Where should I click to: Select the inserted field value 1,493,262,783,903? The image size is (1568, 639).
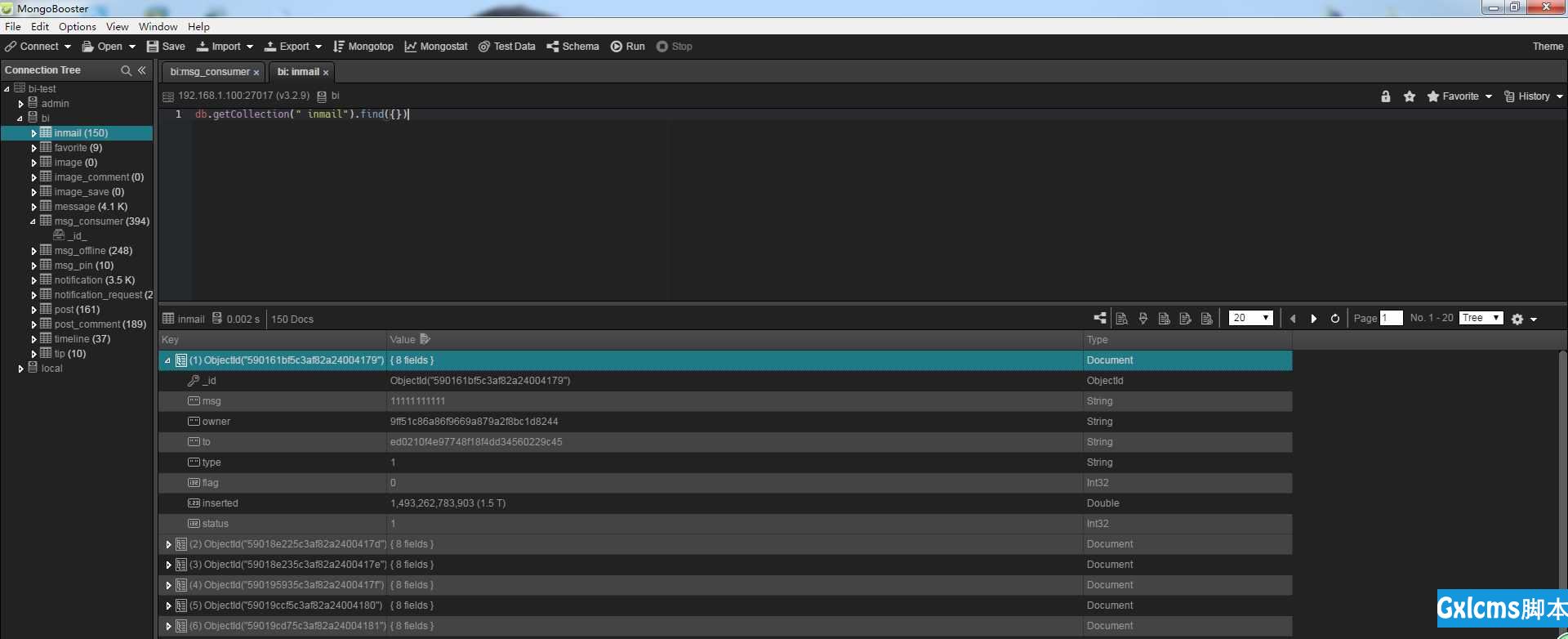tap(448, 503)
